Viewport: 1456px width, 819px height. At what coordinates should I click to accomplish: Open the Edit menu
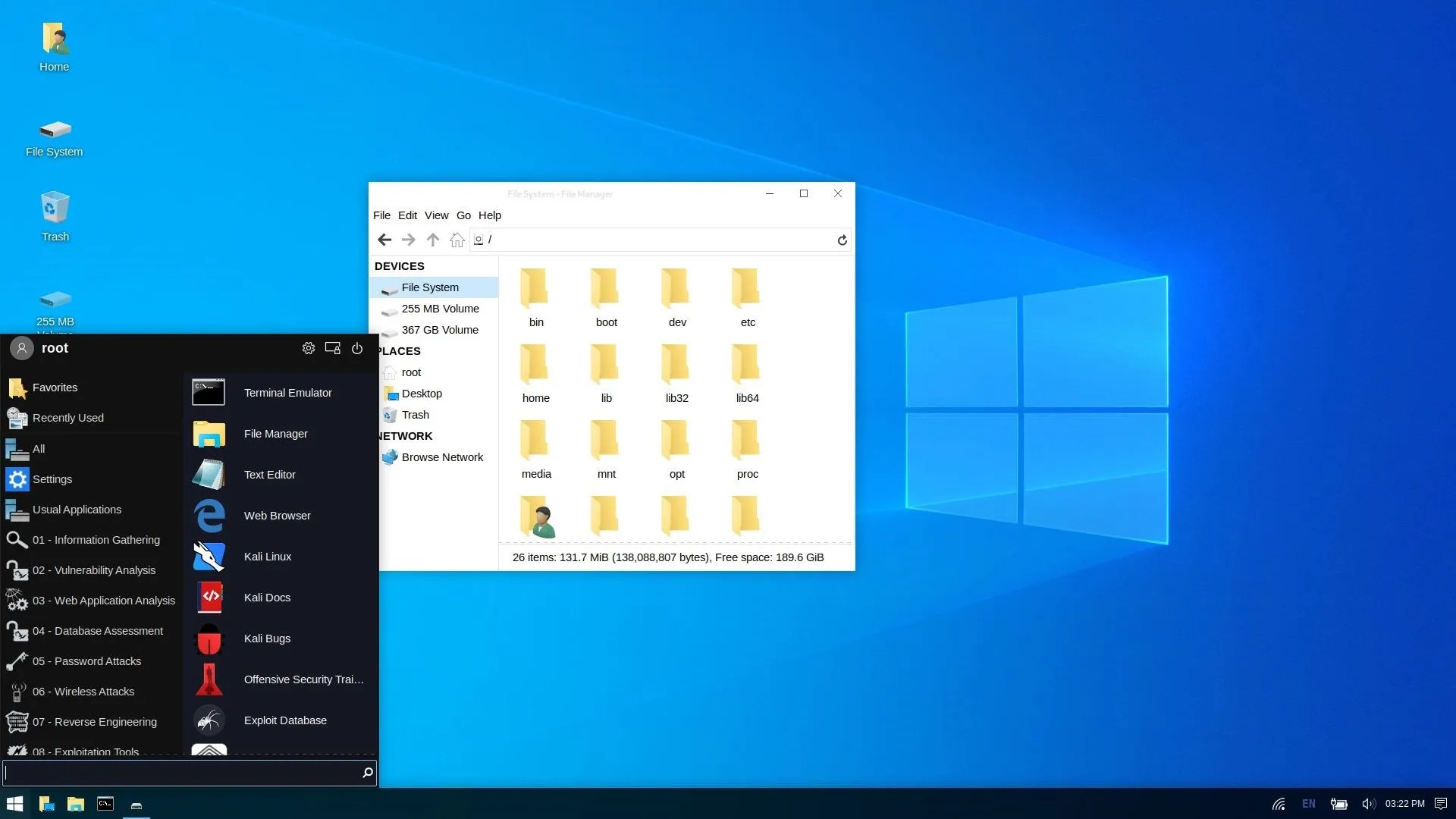click(x=407, y=215)
